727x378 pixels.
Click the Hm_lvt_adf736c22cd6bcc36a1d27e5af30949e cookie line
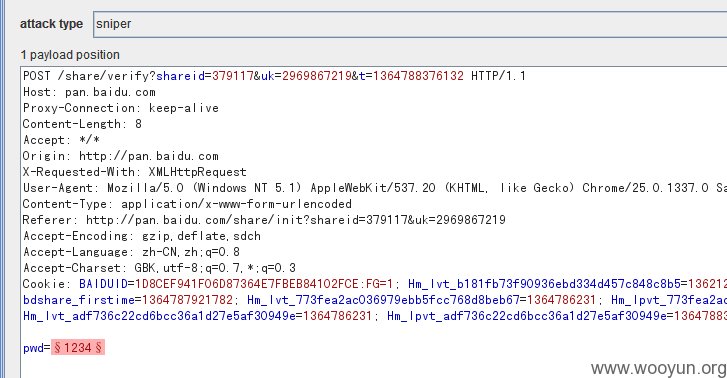pos(375,316)
